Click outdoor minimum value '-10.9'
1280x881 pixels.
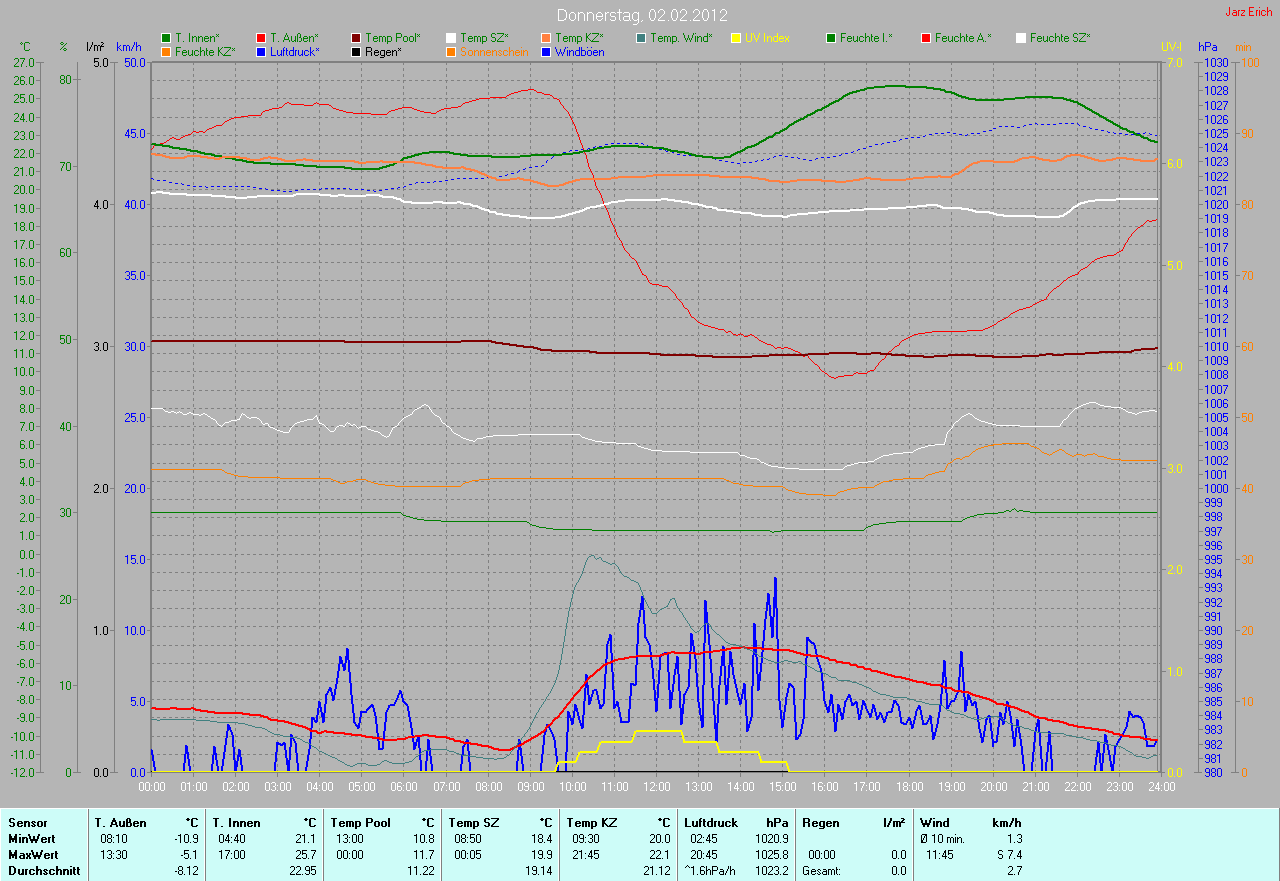[x=185, y=839]
